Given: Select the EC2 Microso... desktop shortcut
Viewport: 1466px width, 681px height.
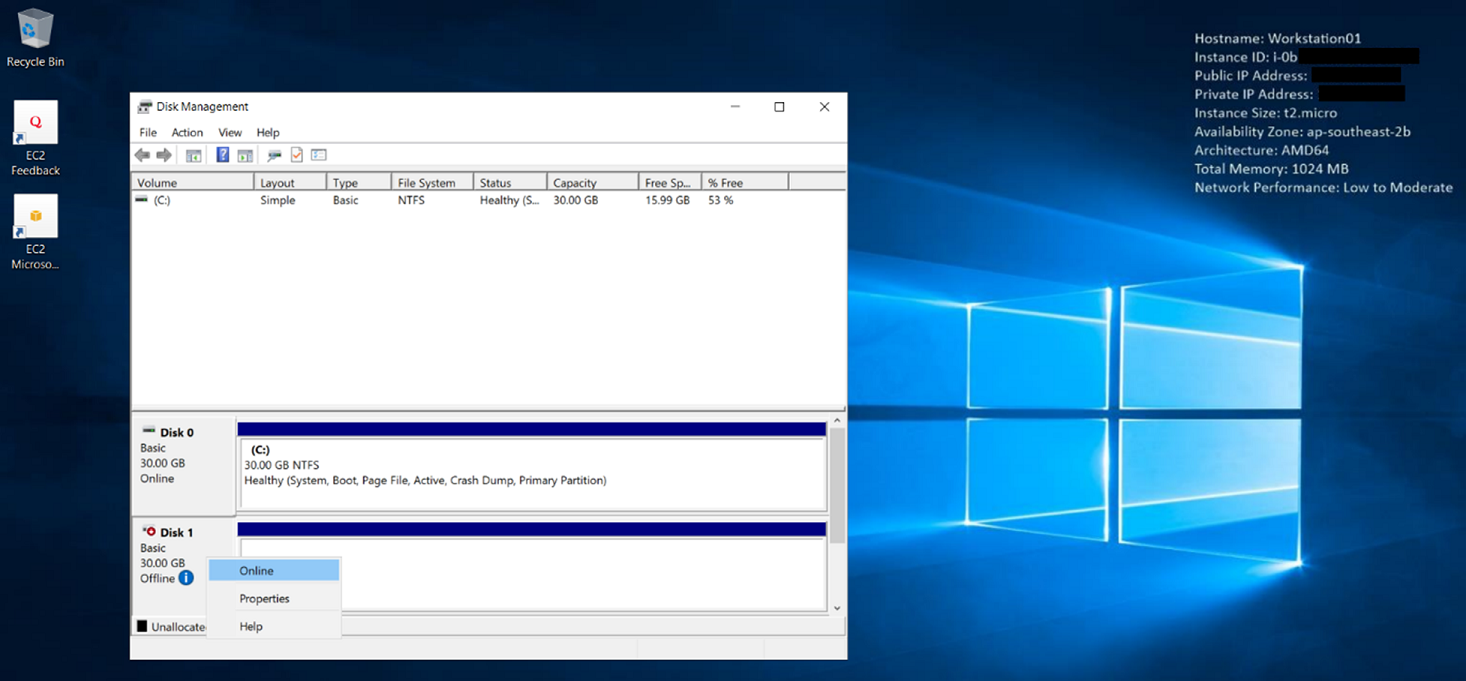Looking at the screenshot, I should tap(35, 233).
